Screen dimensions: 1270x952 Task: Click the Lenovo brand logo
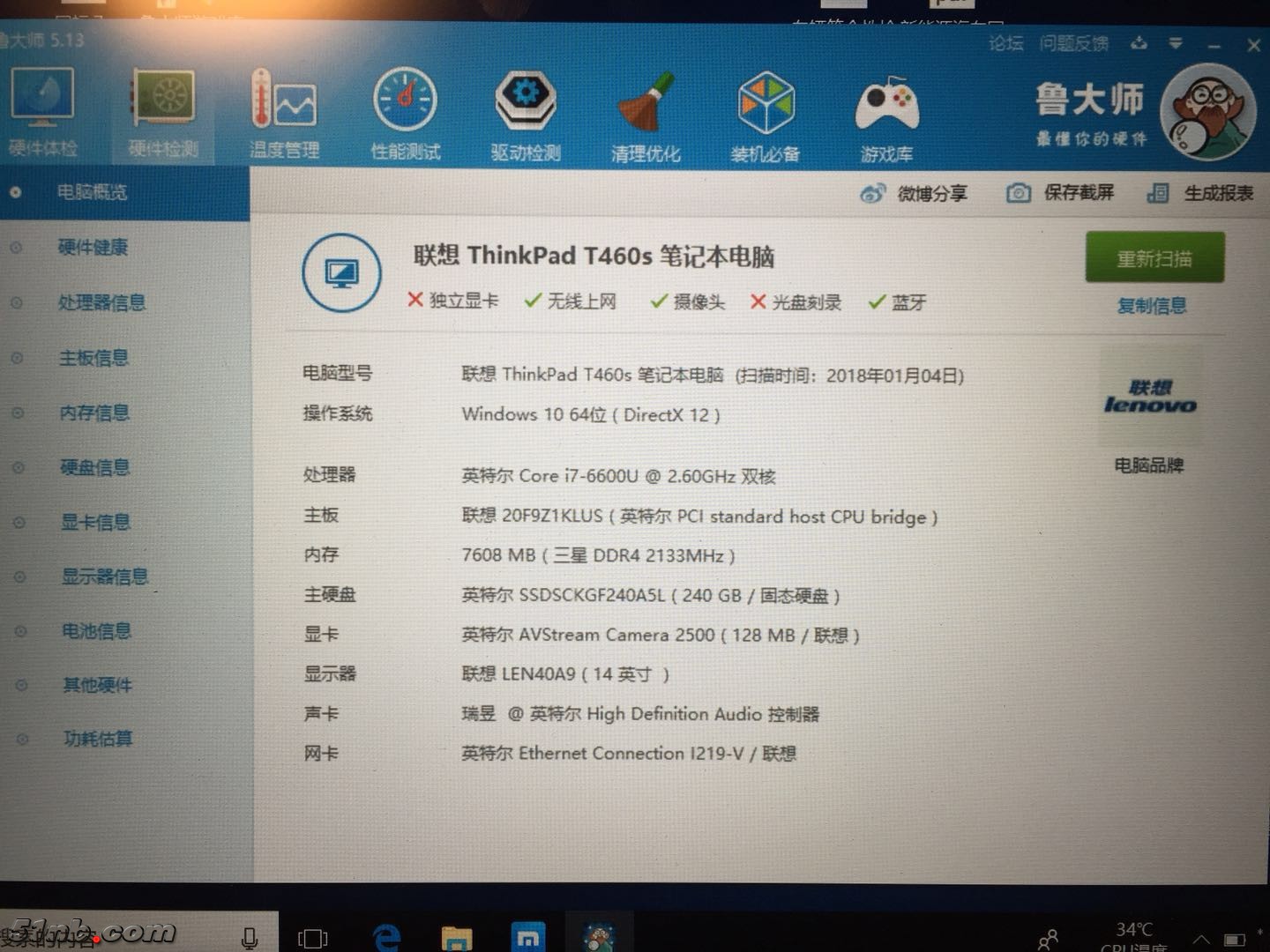tap(1150, 398)
